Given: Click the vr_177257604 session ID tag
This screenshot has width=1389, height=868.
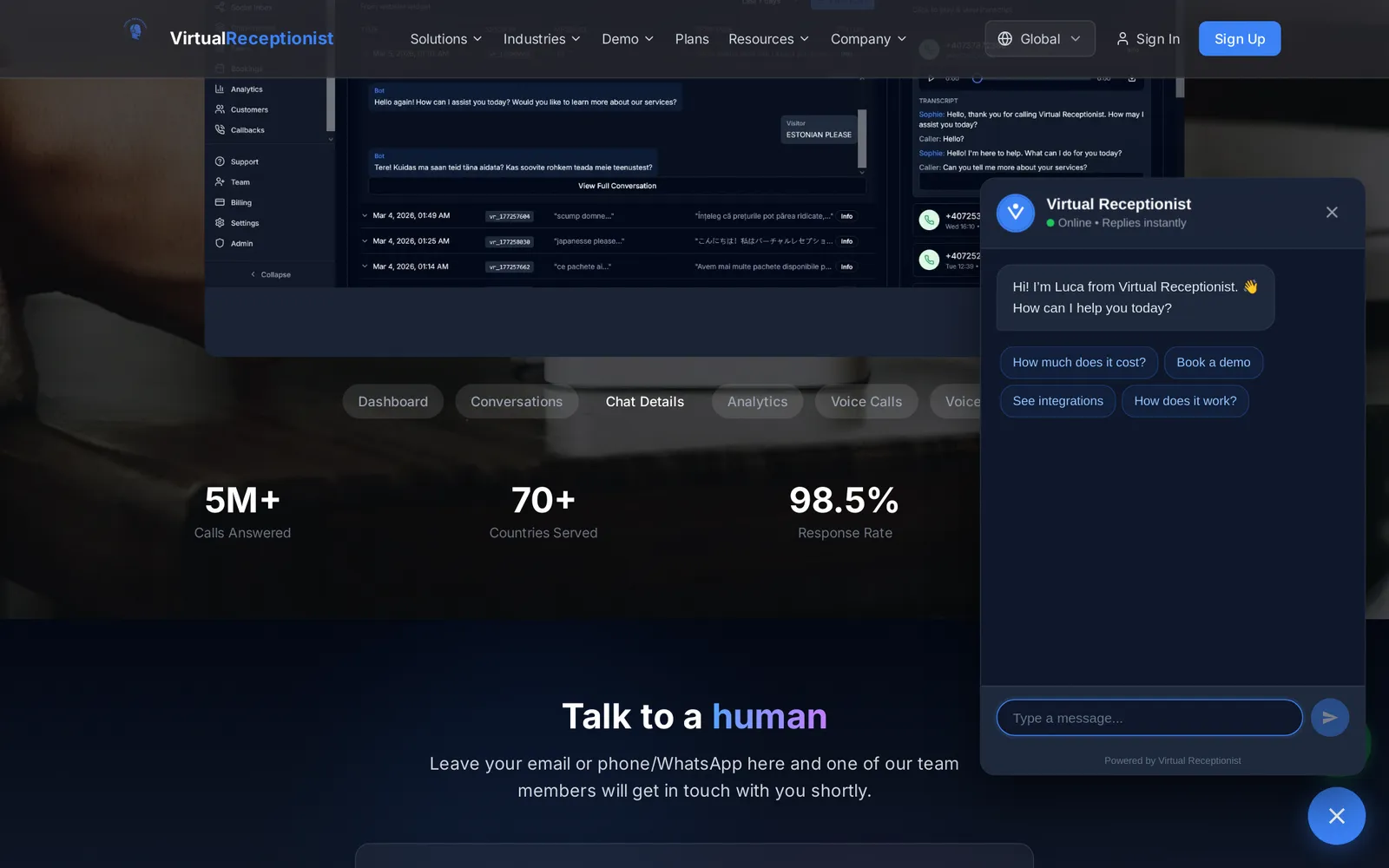Looking at the screenshot, I should [510, 216].
